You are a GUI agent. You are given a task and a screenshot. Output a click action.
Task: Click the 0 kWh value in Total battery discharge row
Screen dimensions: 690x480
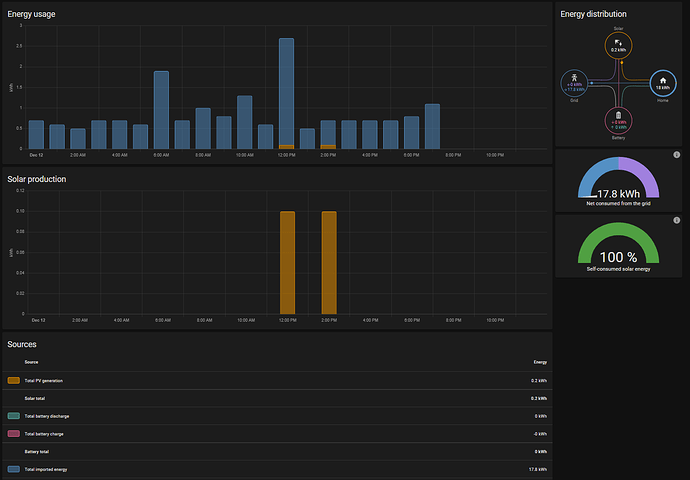pos(541,416)
